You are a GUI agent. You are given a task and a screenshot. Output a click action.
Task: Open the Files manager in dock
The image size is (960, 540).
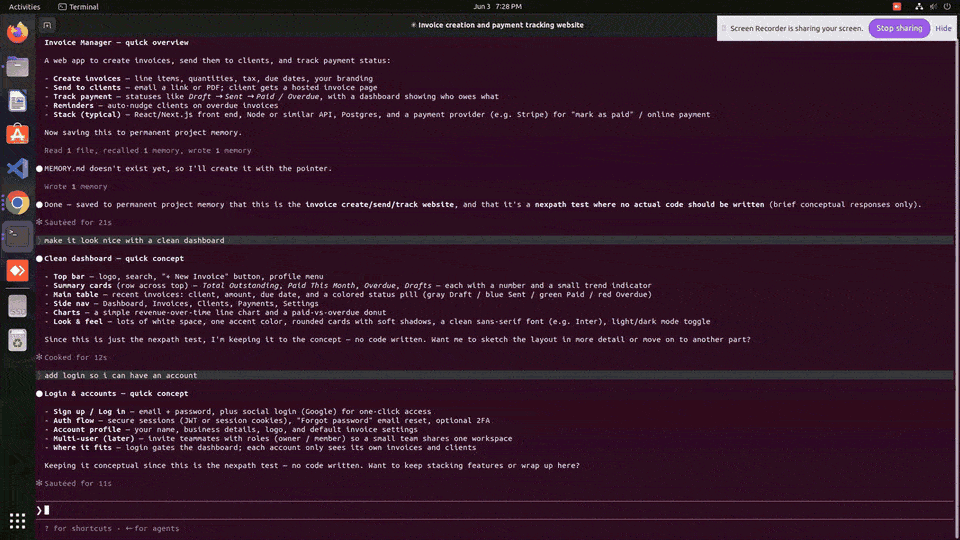point(17,66)
